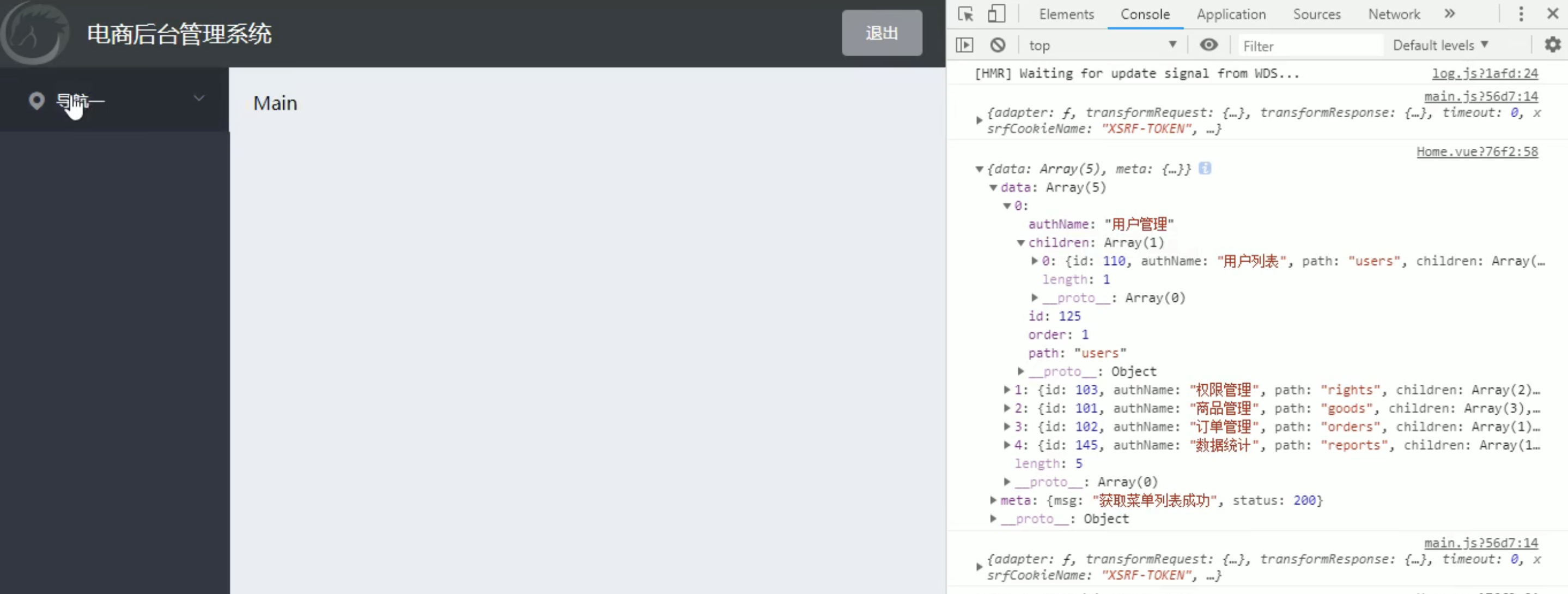This screenshot has width=1568, height=594.
Task: Expand item 2 商品管理 entry
Action: (1007, 407)
